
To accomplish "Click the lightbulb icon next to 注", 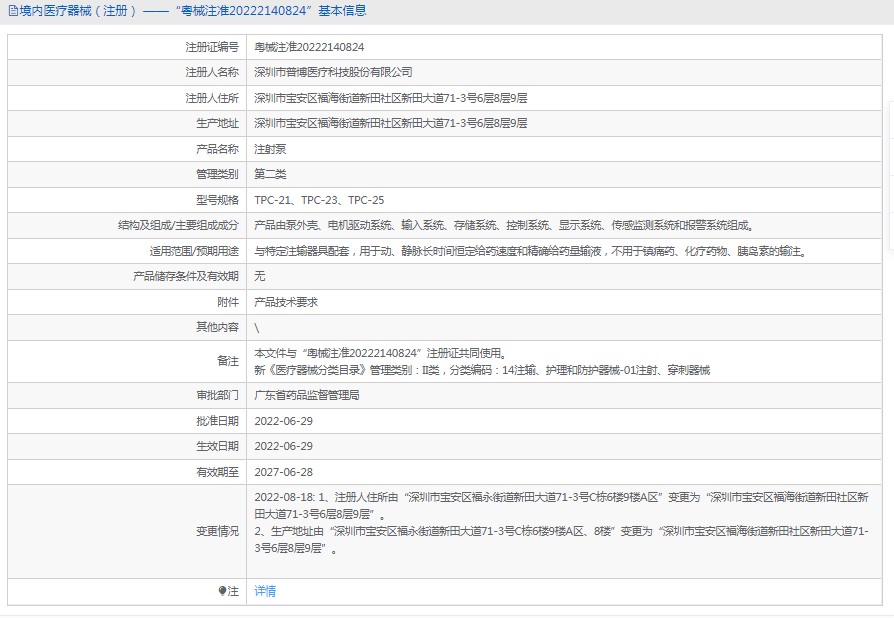I will click(x=223, y=591).
